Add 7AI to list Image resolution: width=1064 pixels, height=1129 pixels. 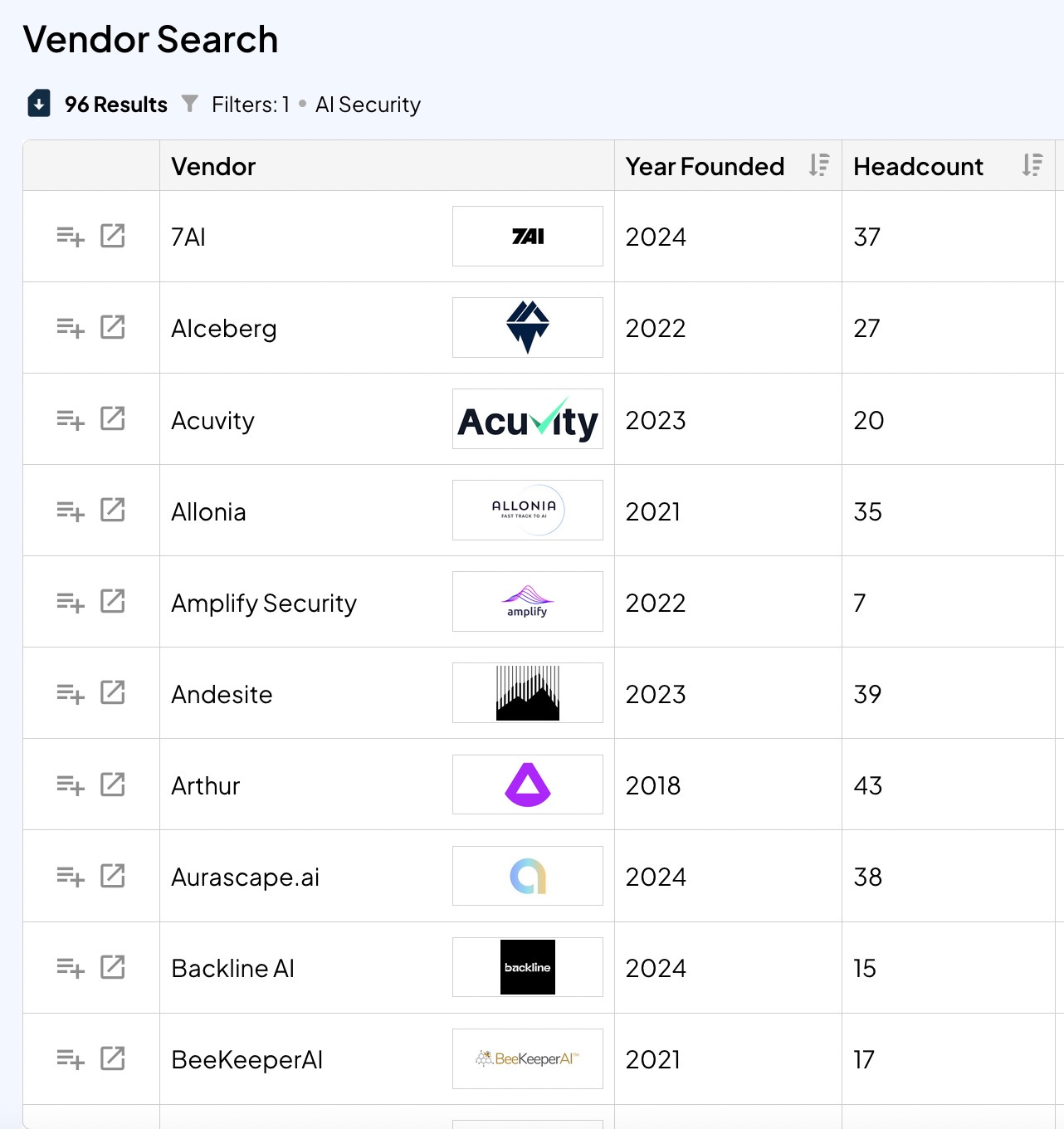click(71, 237)
